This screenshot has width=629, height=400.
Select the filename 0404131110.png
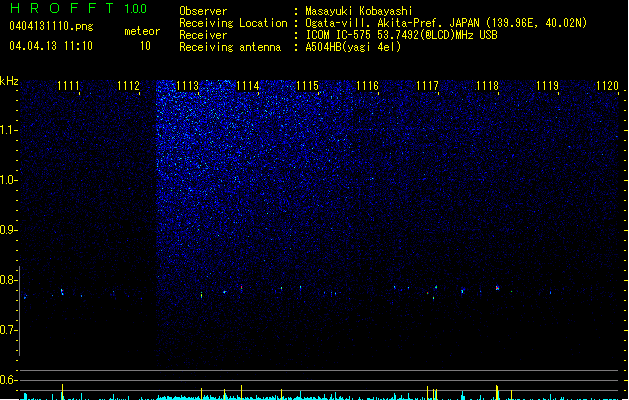[51, 26]
